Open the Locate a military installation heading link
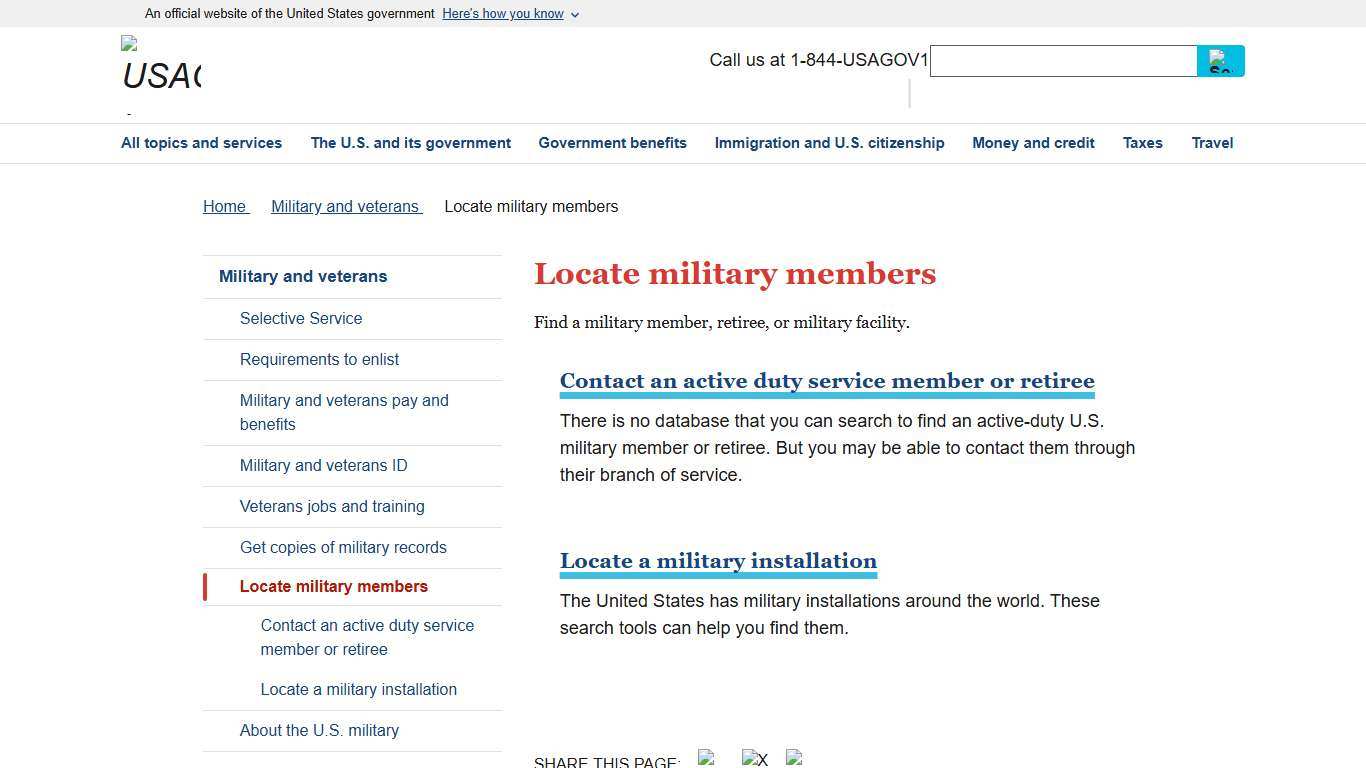The width and height of the screenshot is (1366, 768). [x=718, y=561]
